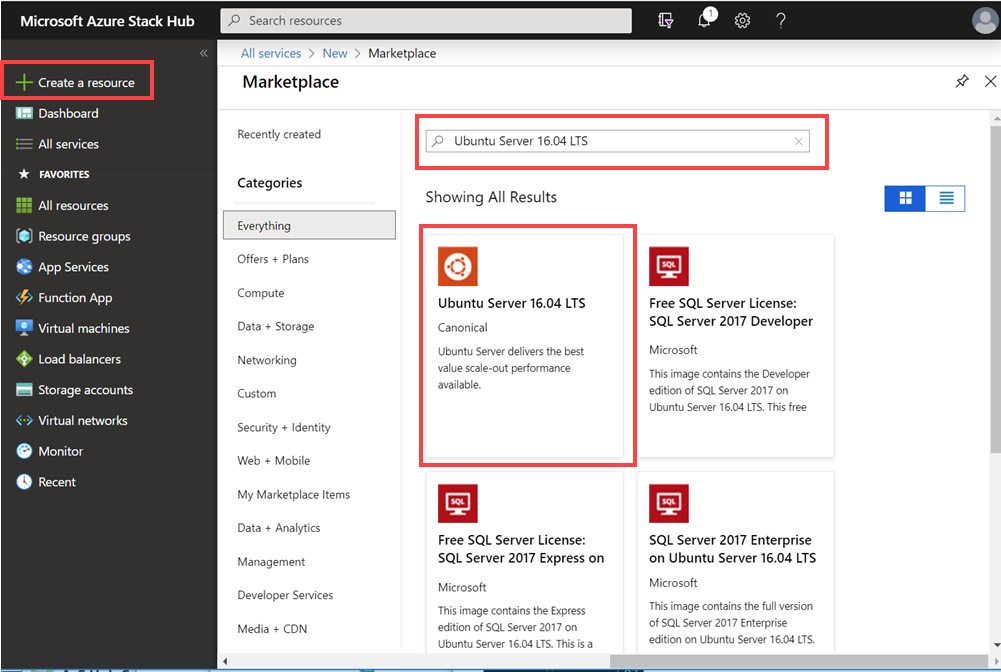Click the SQL Server 2017 Developer tile icon
Image resolution: width=1001 pixels, height=672 pixels.
click(669, 266)
